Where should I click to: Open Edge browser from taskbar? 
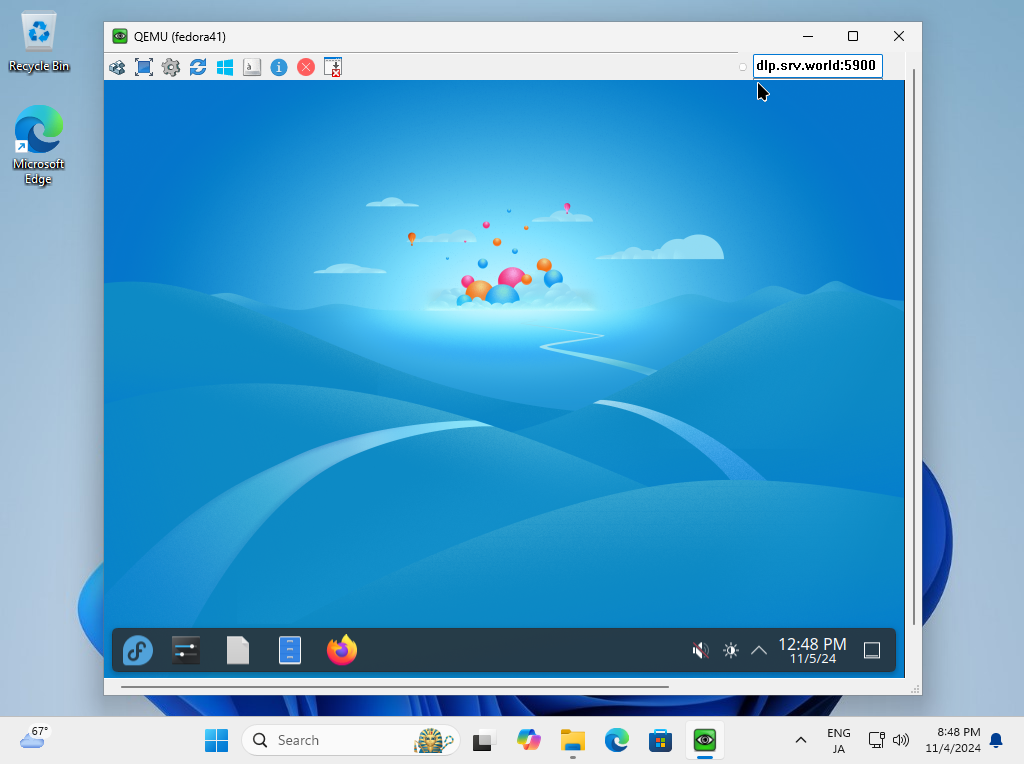coord(616,740)
